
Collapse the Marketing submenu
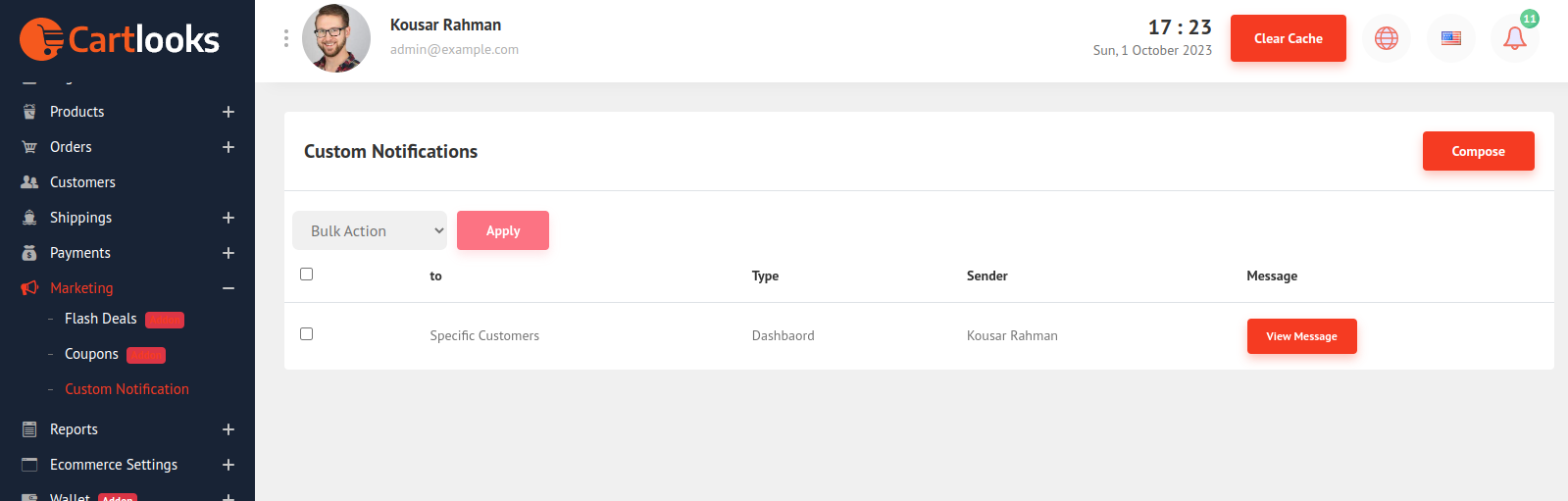click(x=228, y=288)
